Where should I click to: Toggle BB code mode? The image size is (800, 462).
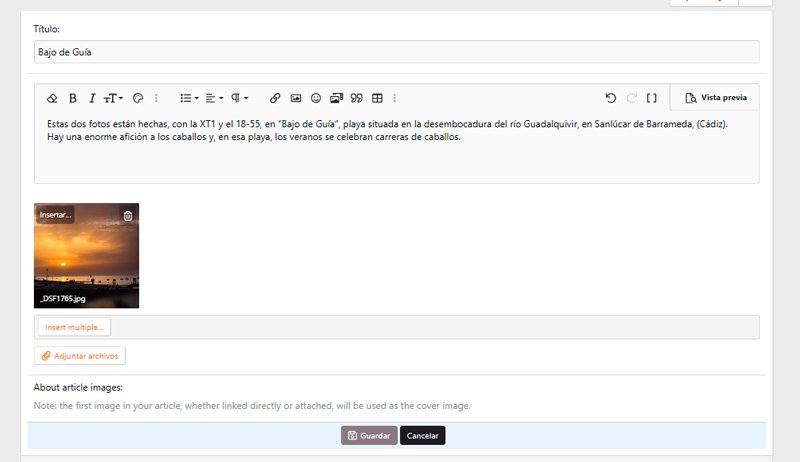coord(652,98)
